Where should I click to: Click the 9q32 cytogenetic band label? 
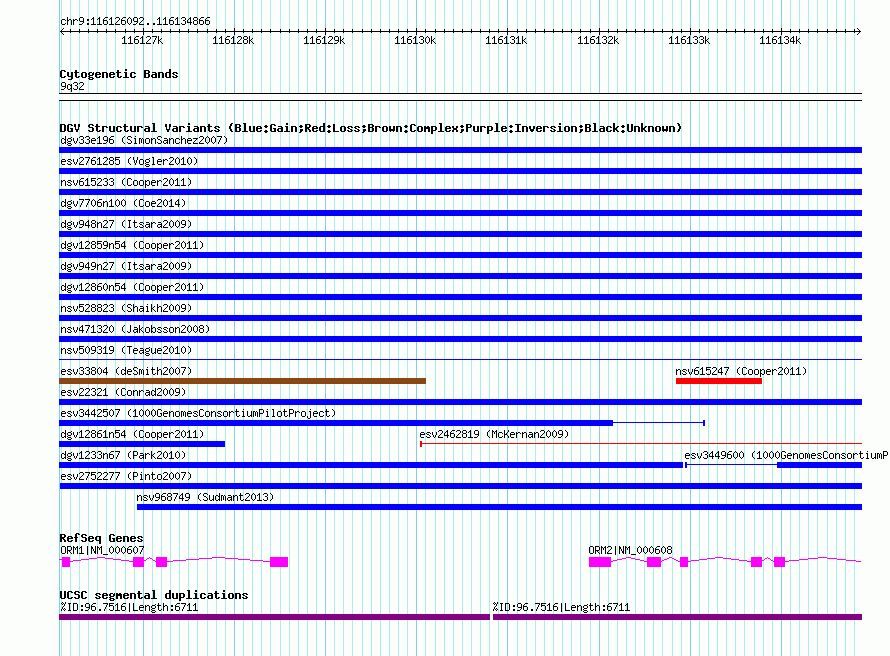72,86
